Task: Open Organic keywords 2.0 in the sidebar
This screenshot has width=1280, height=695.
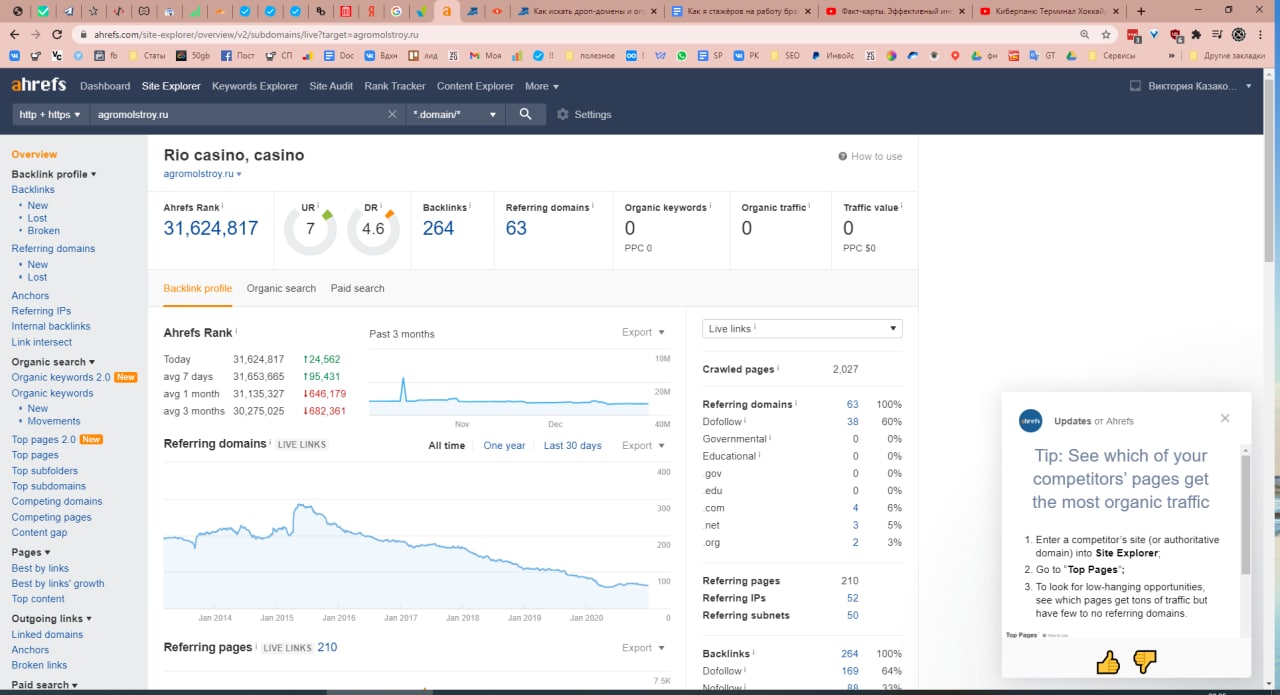Action: [x=61, y=377]
